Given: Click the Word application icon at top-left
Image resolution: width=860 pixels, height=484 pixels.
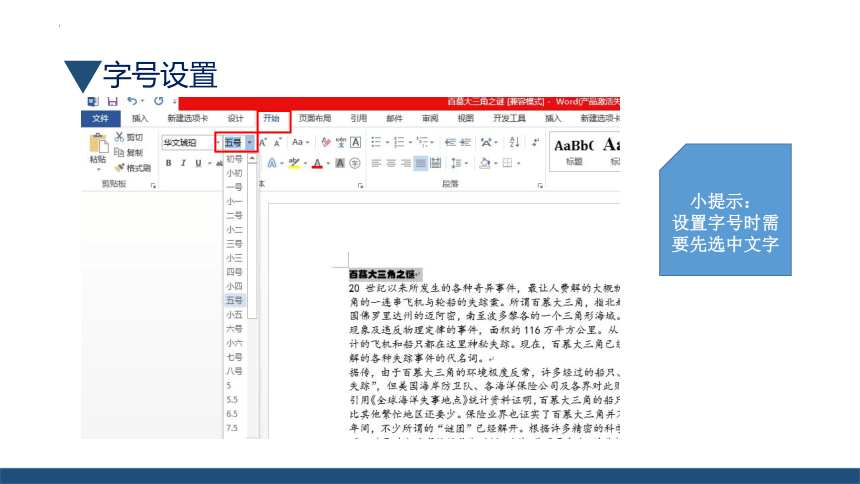Looking at the screenshot, I should [x=93, y=102].
